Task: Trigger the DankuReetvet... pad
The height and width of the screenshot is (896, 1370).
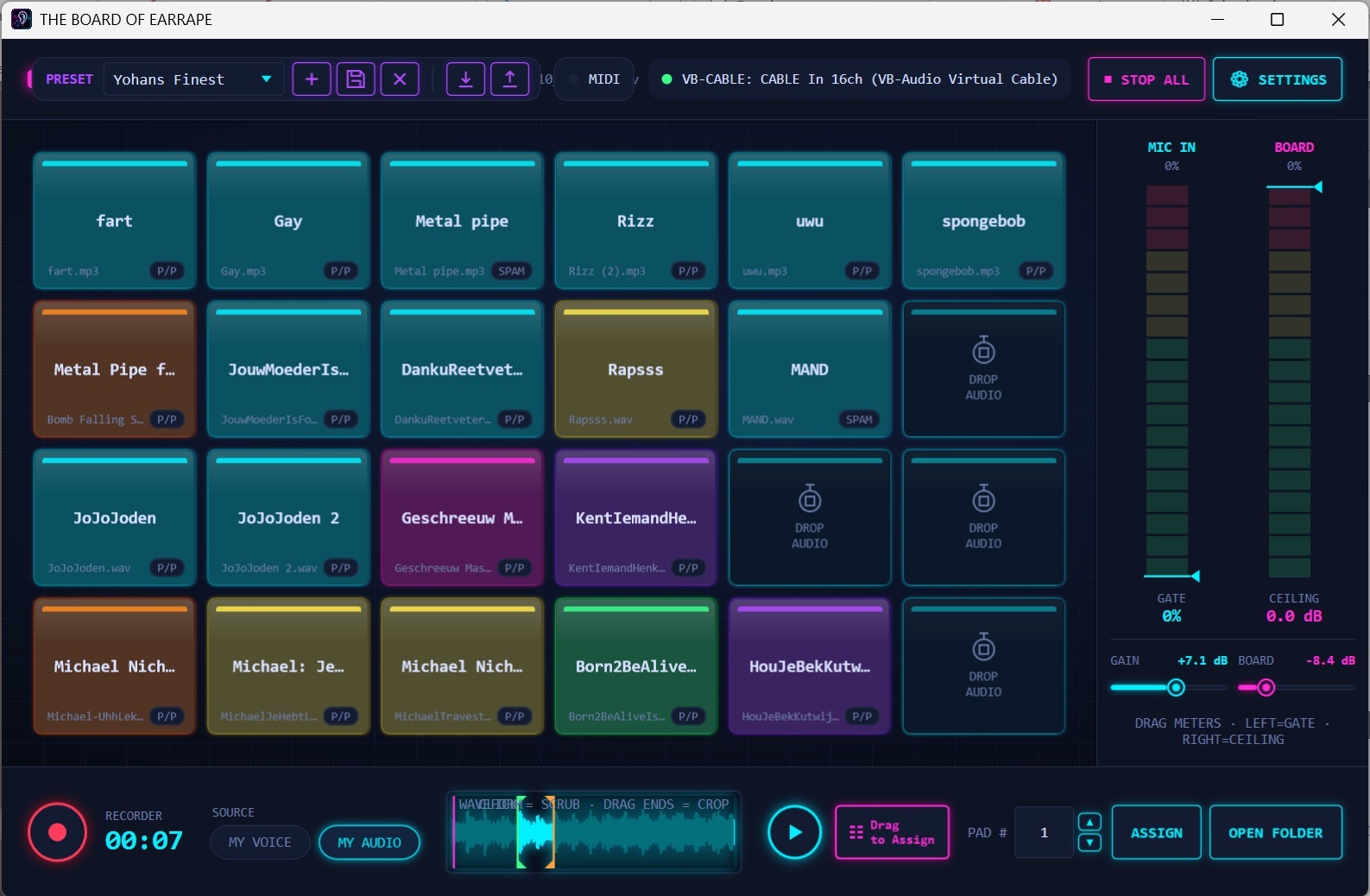Action: (462, 369)
